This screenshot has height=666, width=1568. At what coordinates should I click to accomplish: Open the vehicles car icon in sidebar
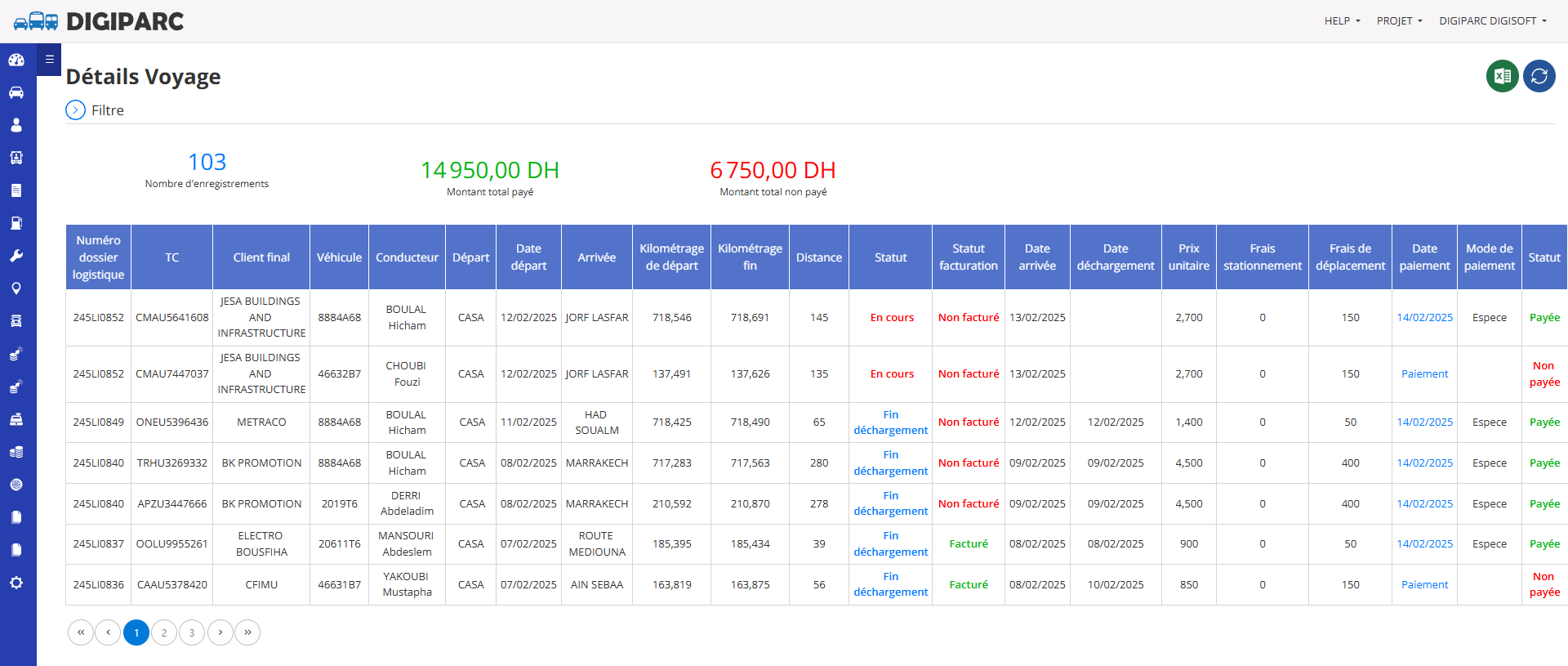point(16,92)
